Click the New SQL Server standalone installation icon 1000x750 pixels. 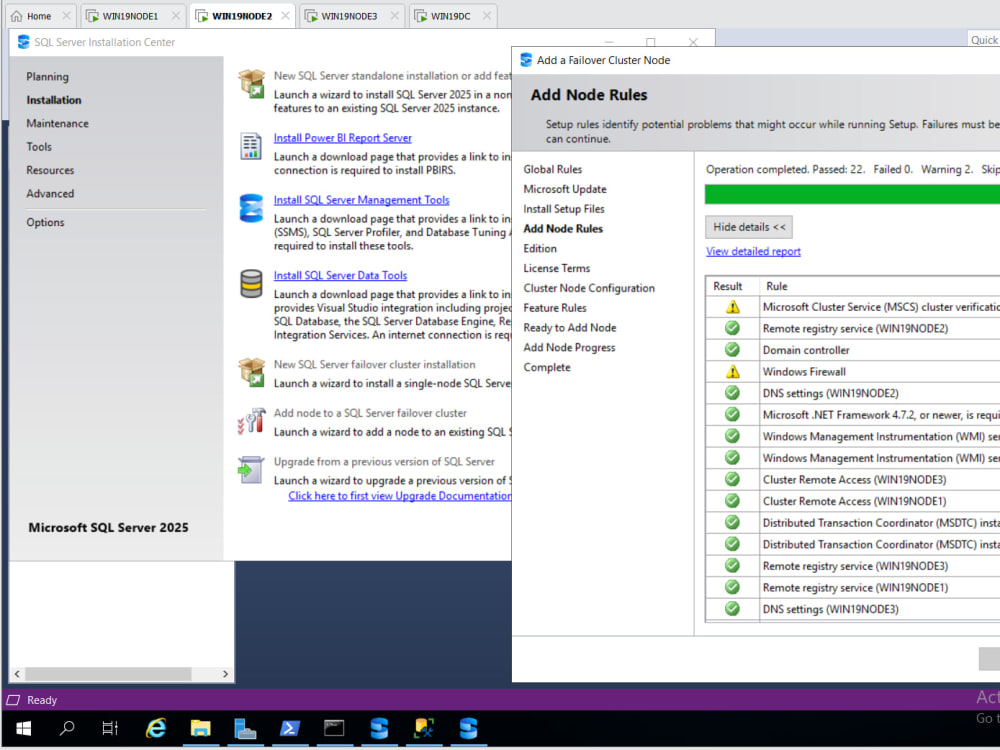pos(251,84)
